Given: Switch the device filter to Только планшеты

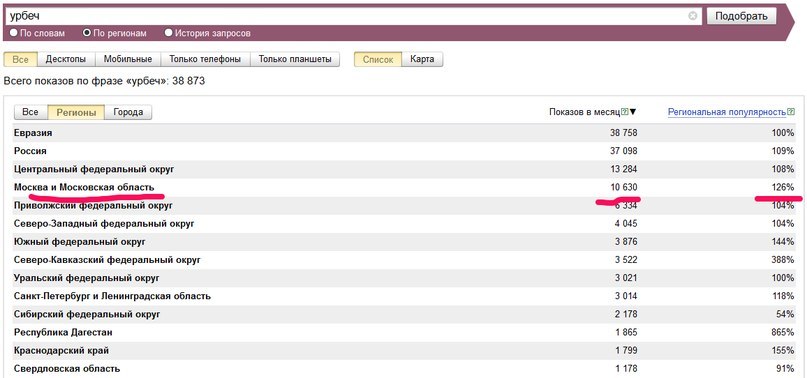Looking at the screenshot, I should 295,59.
